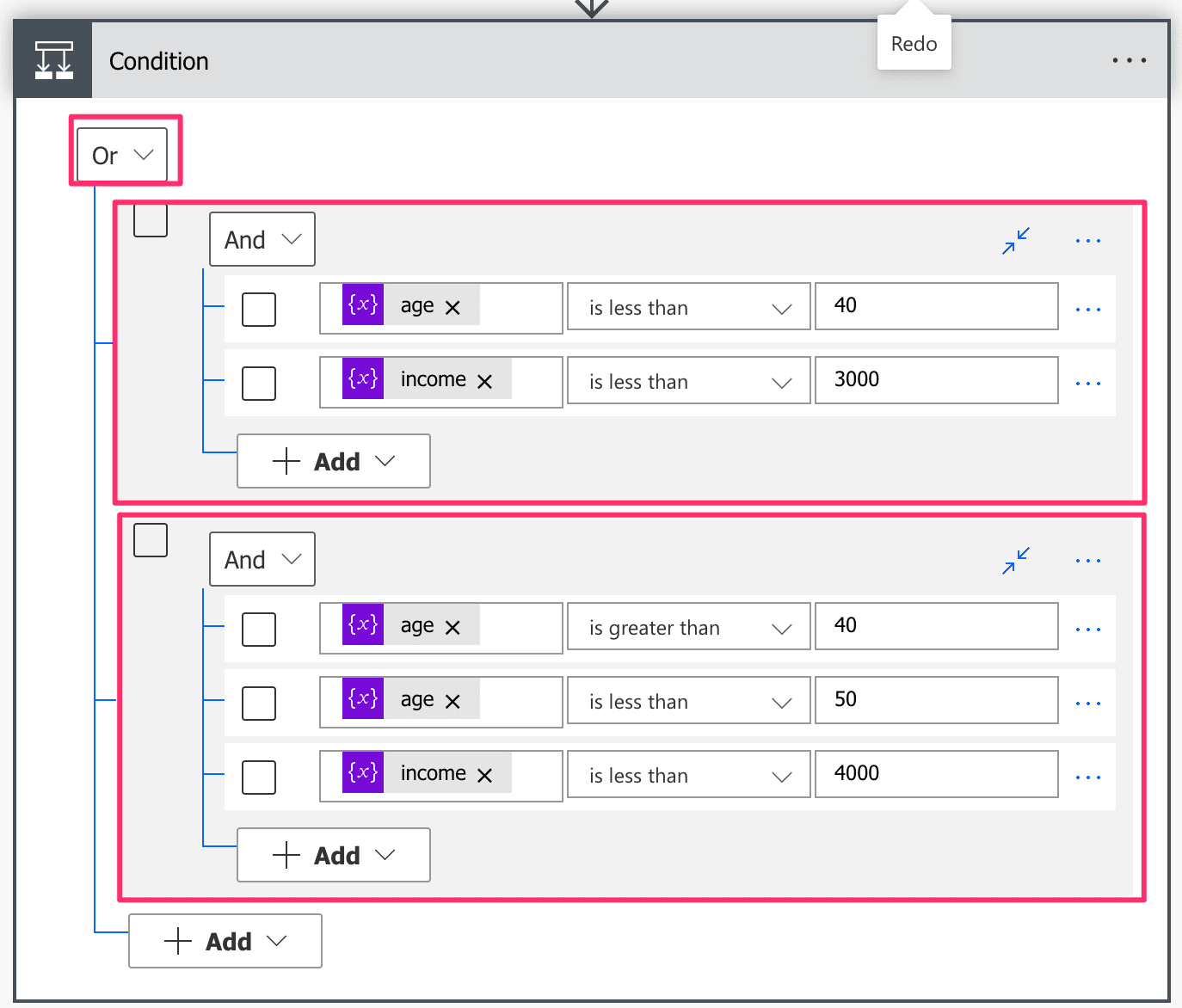Remove age token in the 'less than 50' row
This screenshot has height=1008, width=1182.
click(452, 702)
